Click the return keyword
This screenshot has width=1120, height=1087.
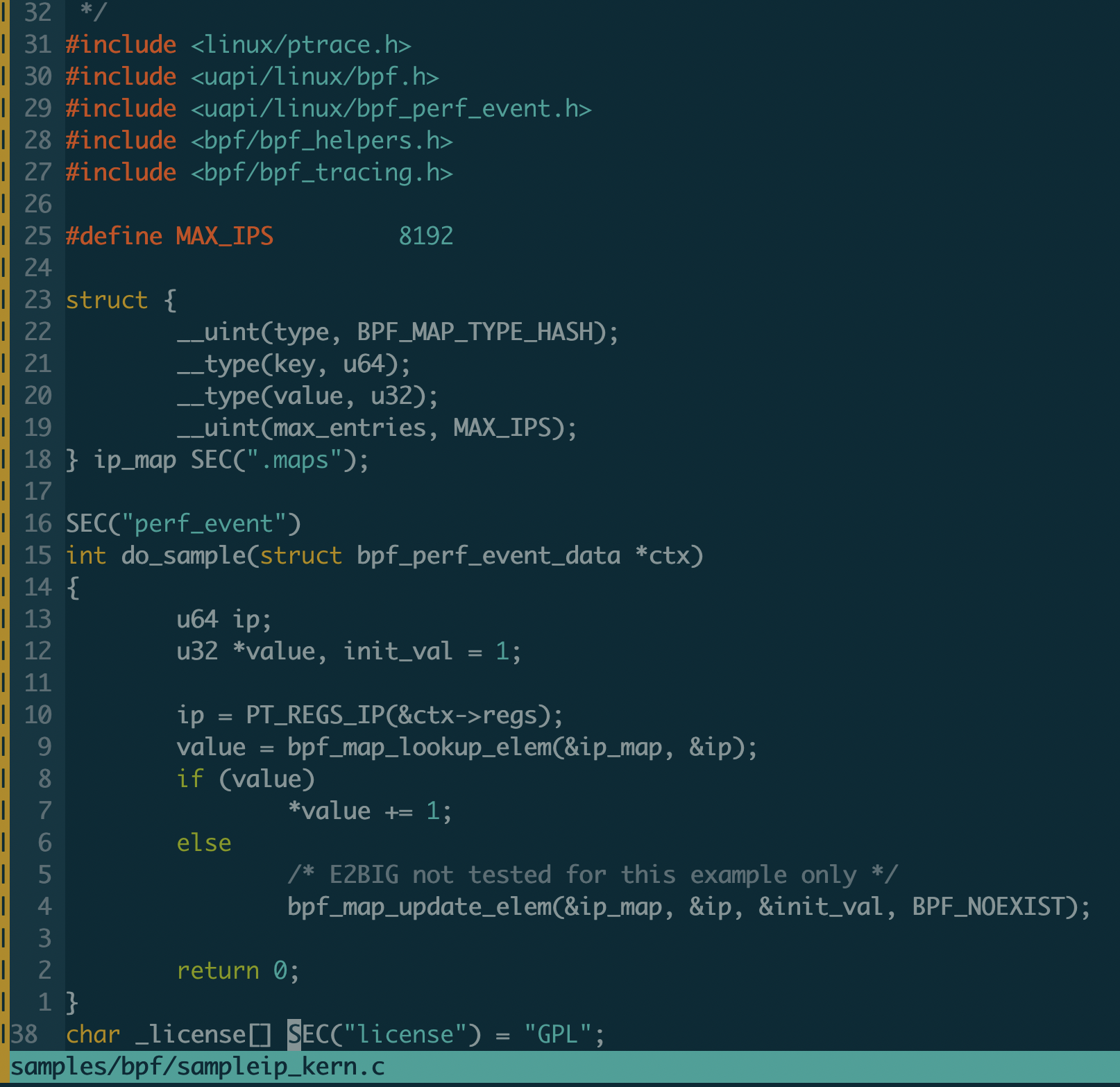(x=218, y=970)
